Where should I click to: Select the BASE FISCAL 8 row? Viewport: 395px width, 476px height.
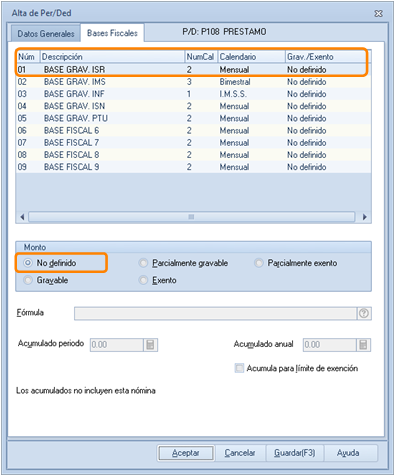pos(193,155)
